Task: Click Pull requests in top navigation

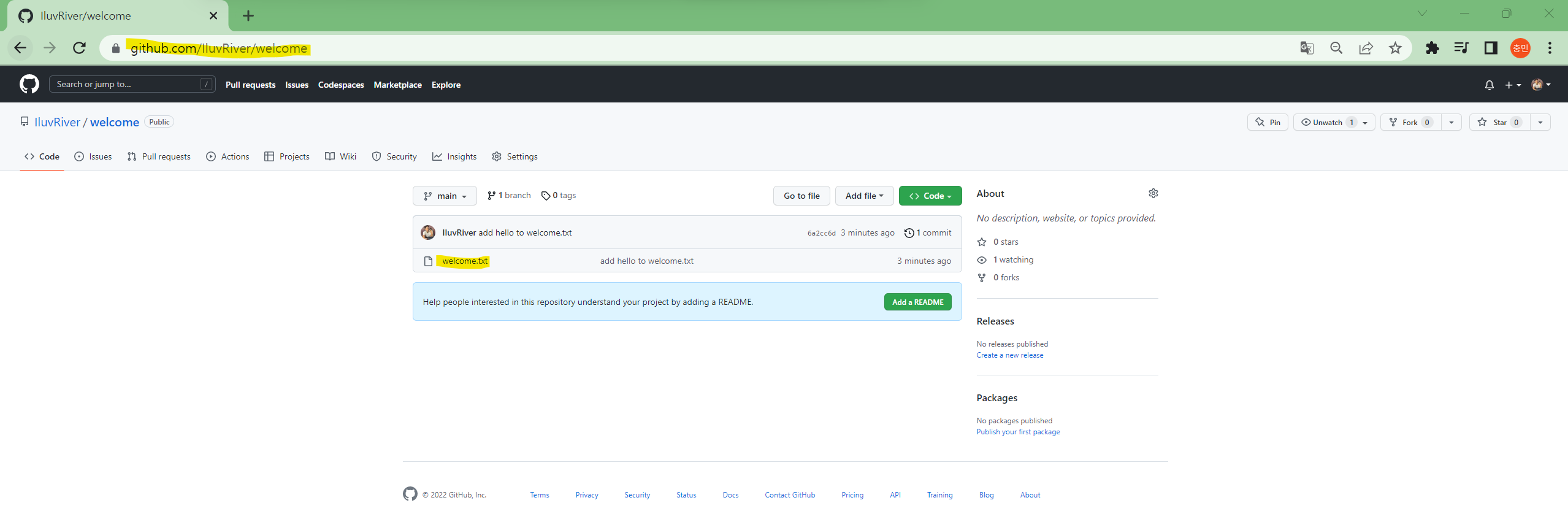Action: tap(250, 85)
